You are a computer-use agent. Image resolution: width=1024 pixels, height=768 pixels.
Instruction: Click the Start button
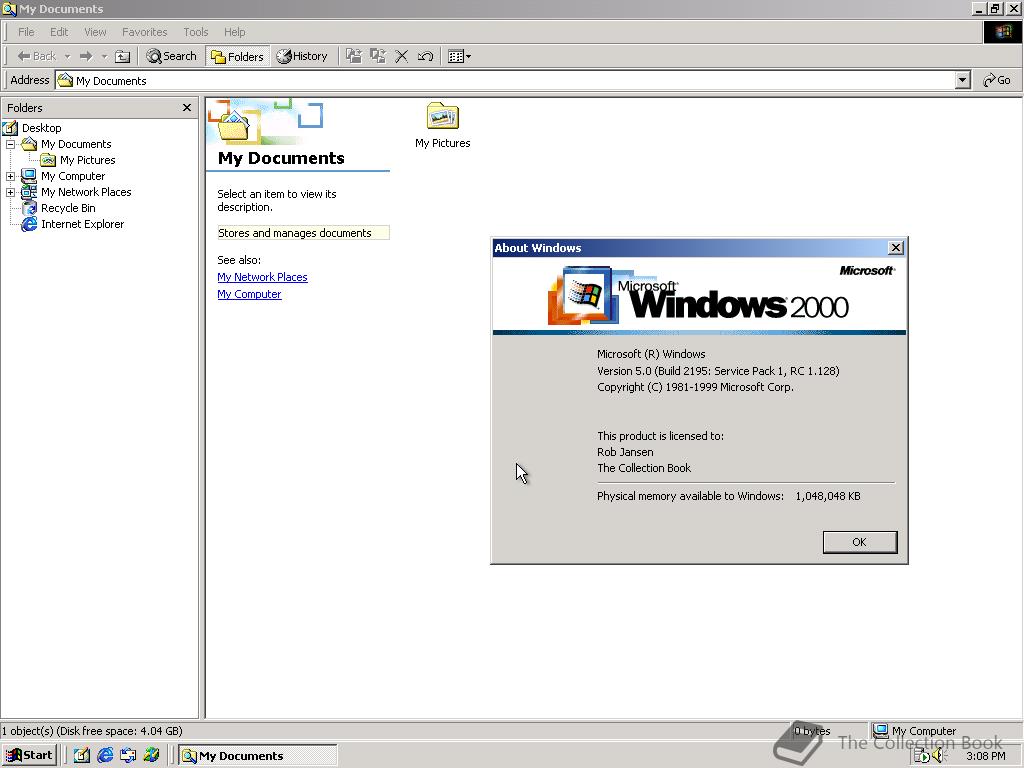(x=29, y=756)
